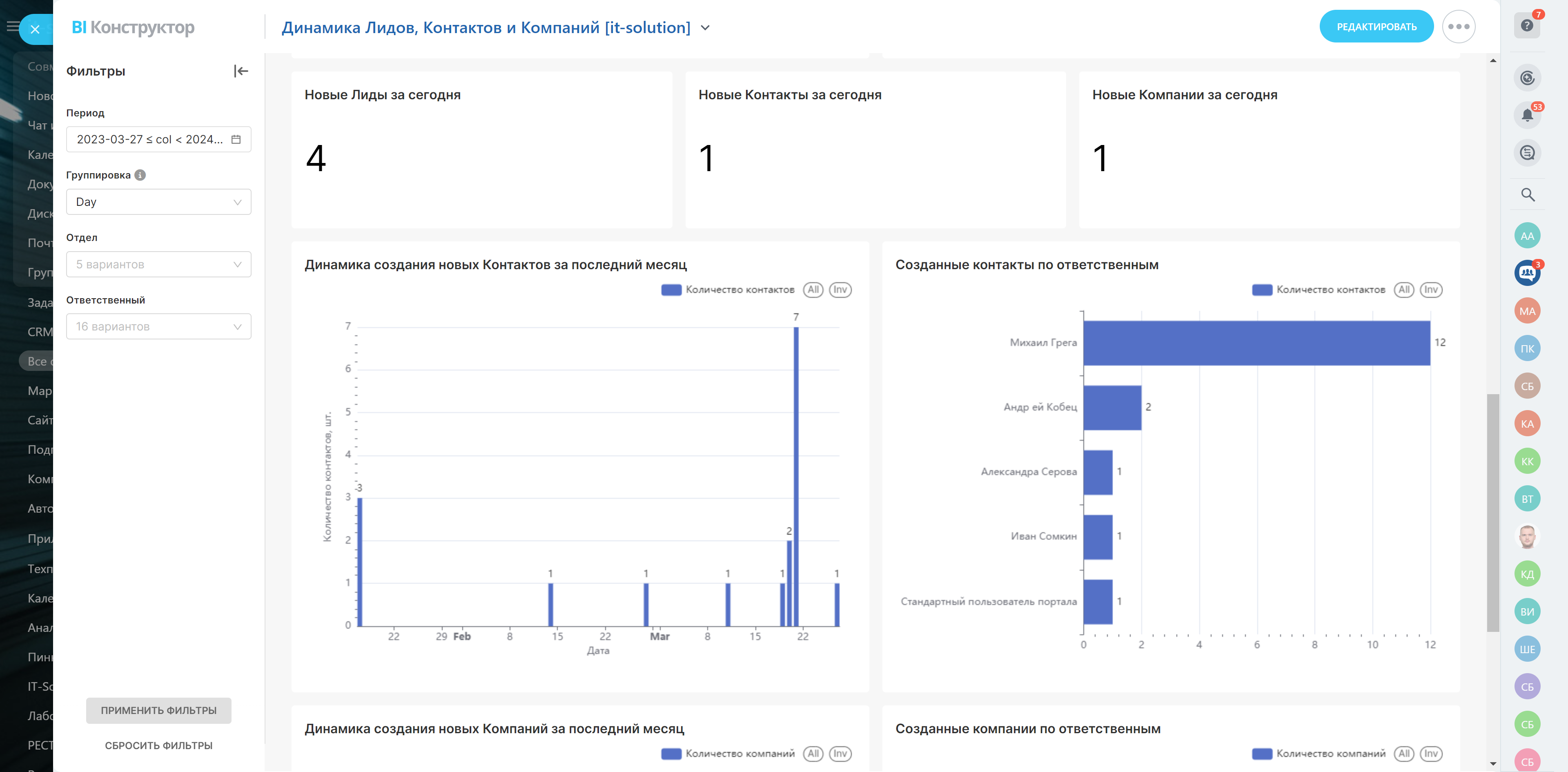The width and height of the screenshot is (1568, 772).
Task: Open the dashboard title dropdown chevron
Action: click(705, 28)
